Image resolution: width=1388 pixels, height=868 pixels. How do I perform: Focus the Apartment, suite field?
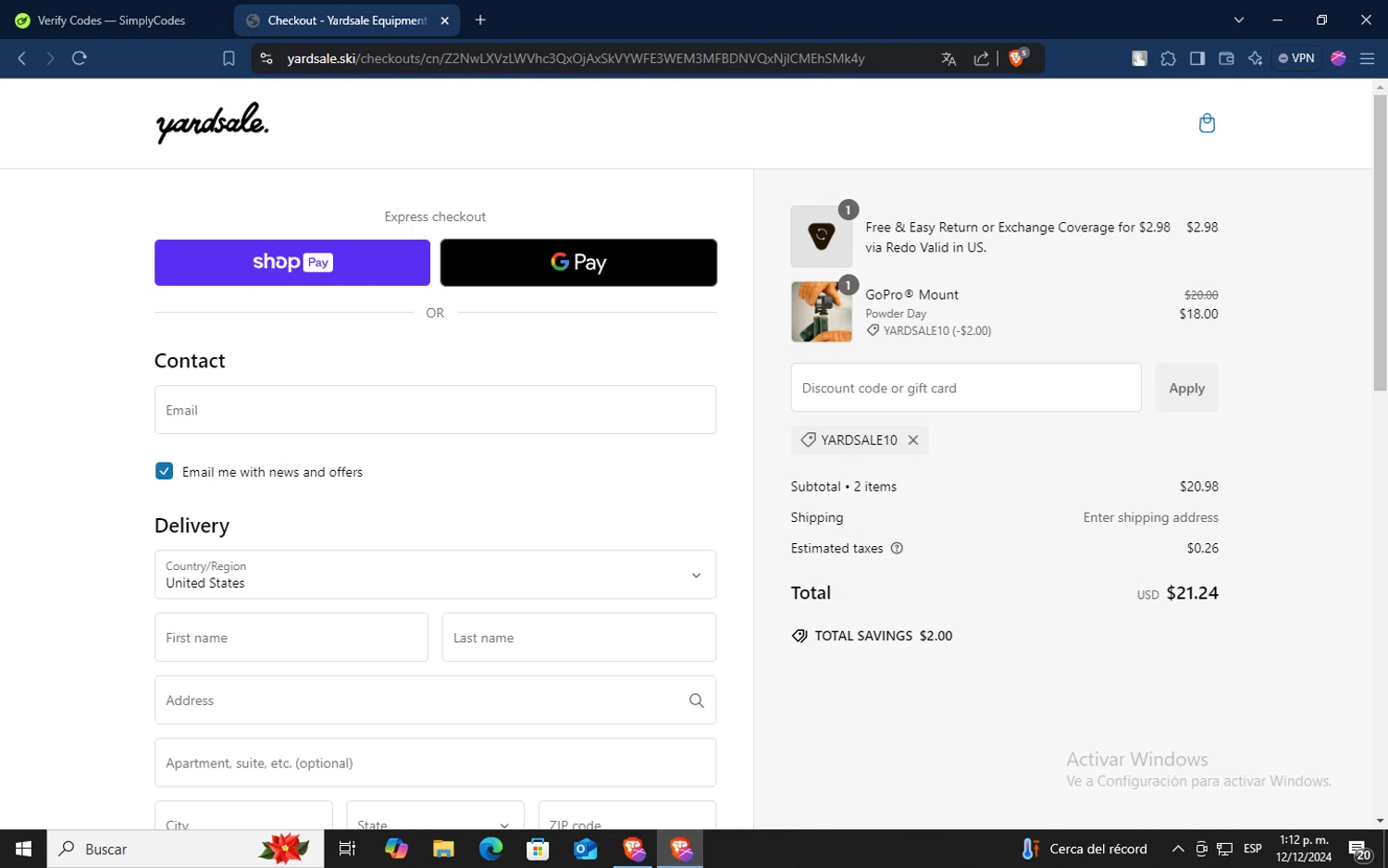pos(435,763)
